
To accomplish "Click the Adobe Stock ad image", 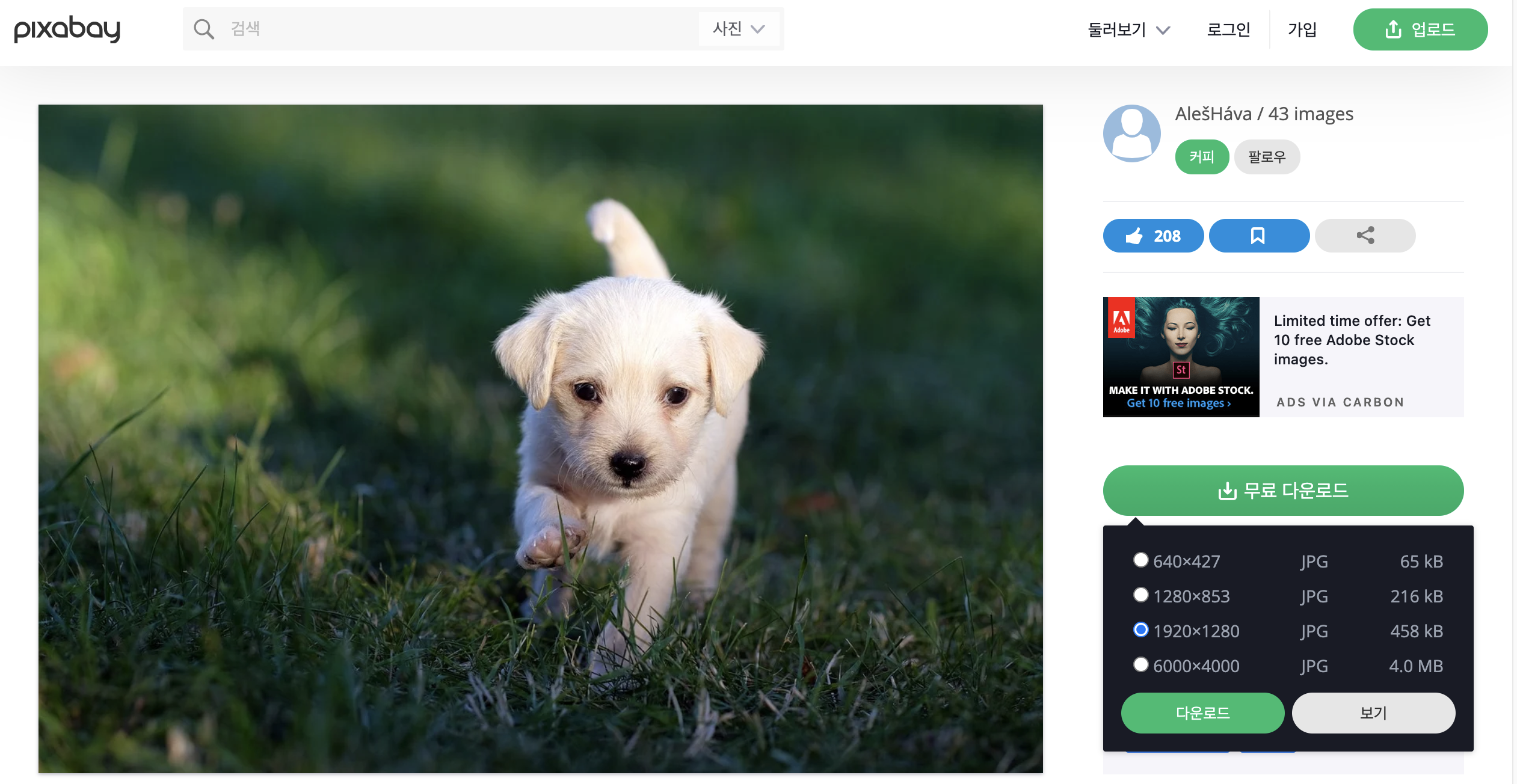I will tap(1180, 357).
